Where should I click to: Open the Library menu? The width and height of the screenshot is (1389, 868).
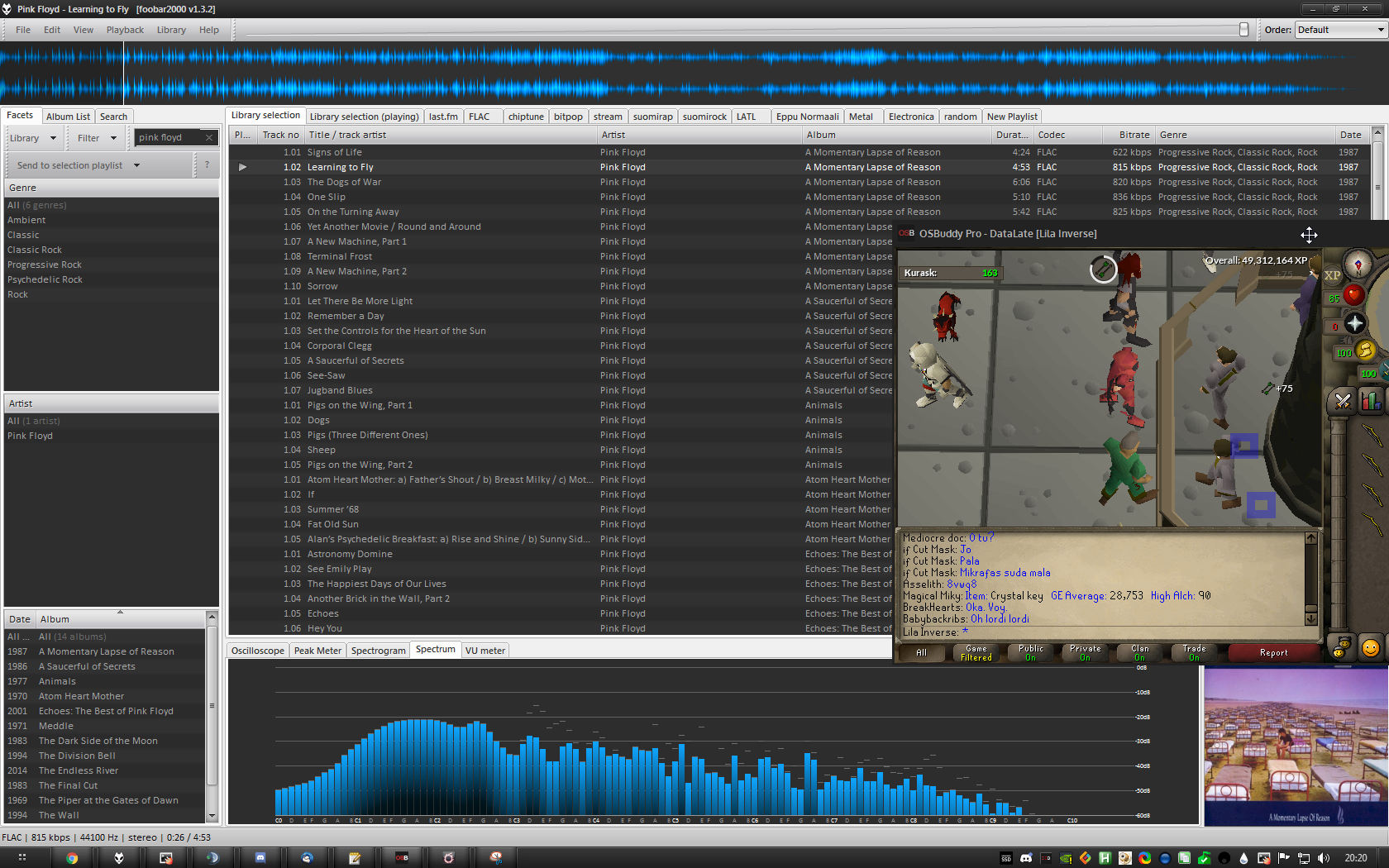tap(171, 30)
